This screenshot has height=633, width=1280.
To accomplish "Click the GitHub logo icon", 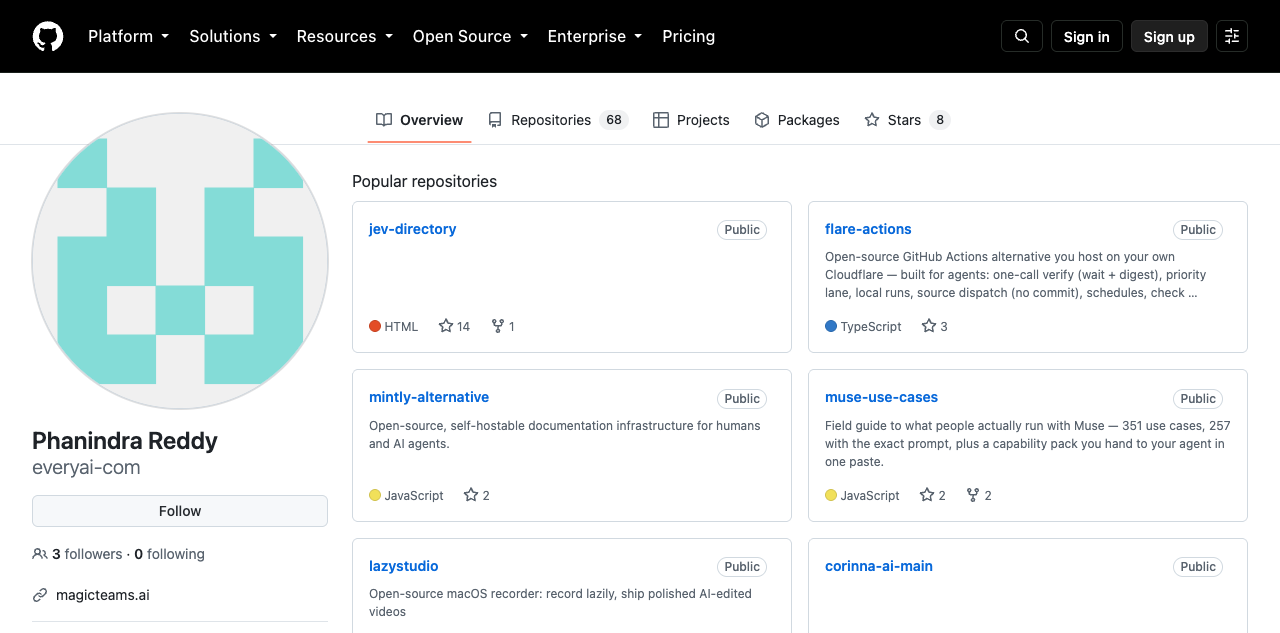I will [48, 36].
